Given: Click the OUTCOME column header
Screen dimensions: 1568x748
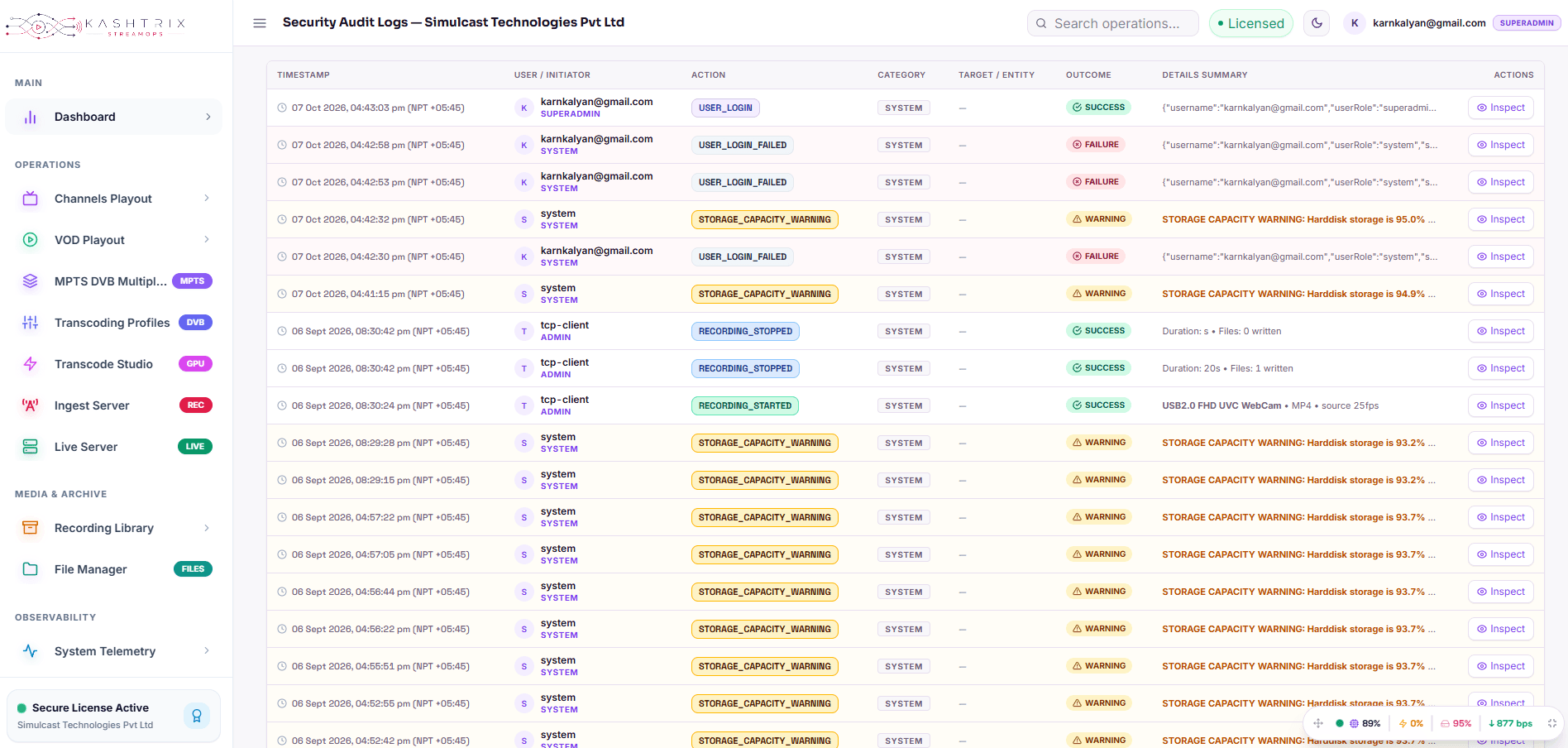Looking at the screenshot, I should (1088, 75).
